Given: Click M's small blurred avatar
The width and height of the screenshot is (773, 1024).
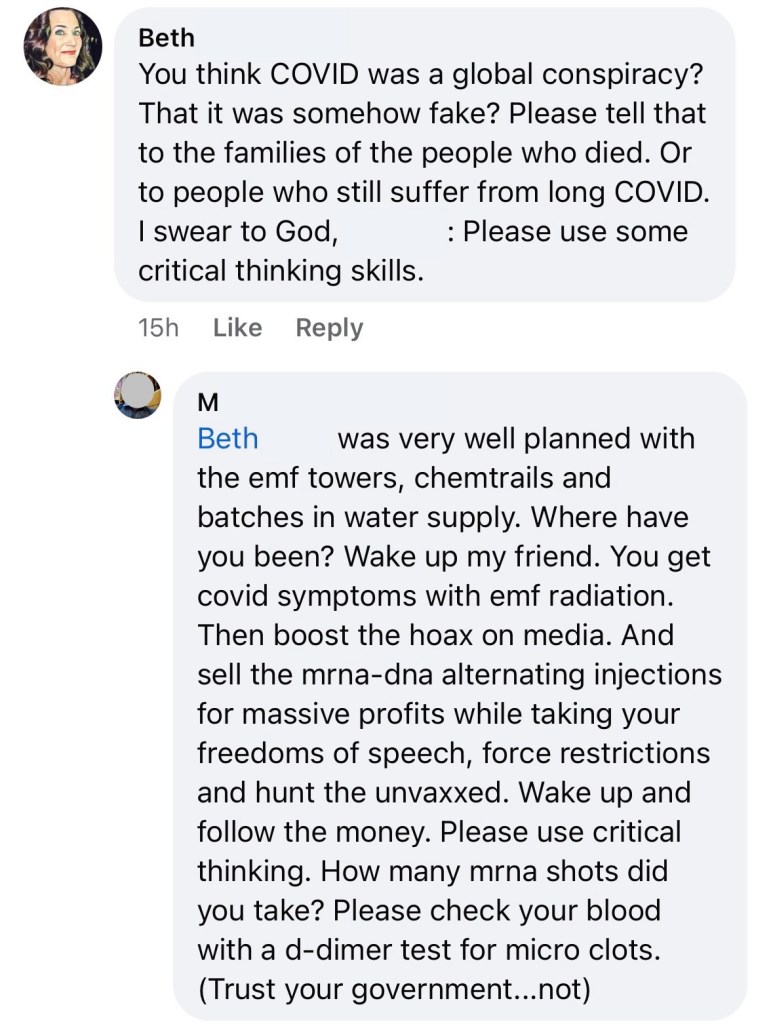Looking at the screenshot, I should [x=137, y=394].
